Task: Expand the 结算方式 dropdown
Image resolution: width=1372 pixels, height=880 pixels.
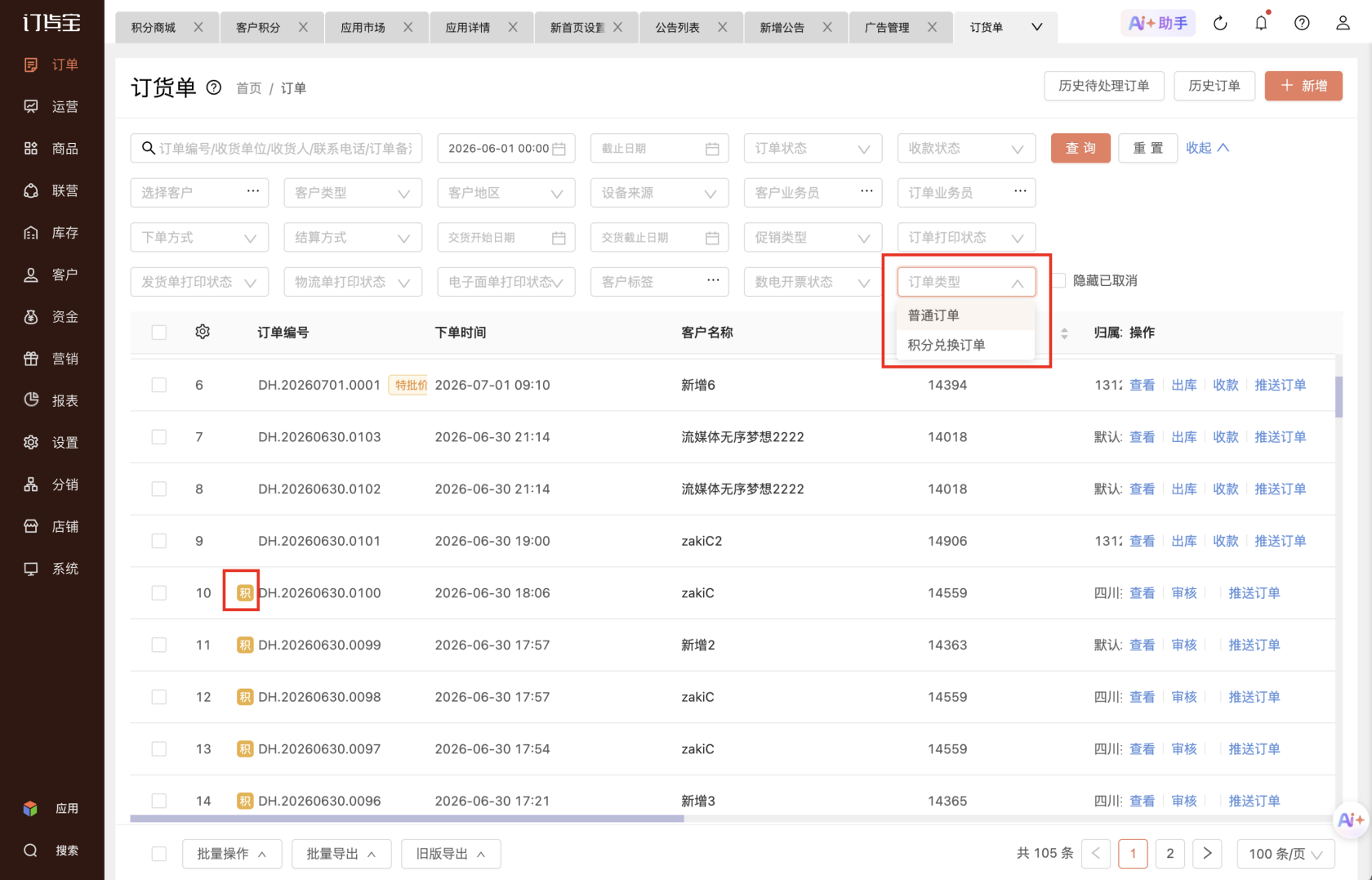Action: [x=353, y=238]
